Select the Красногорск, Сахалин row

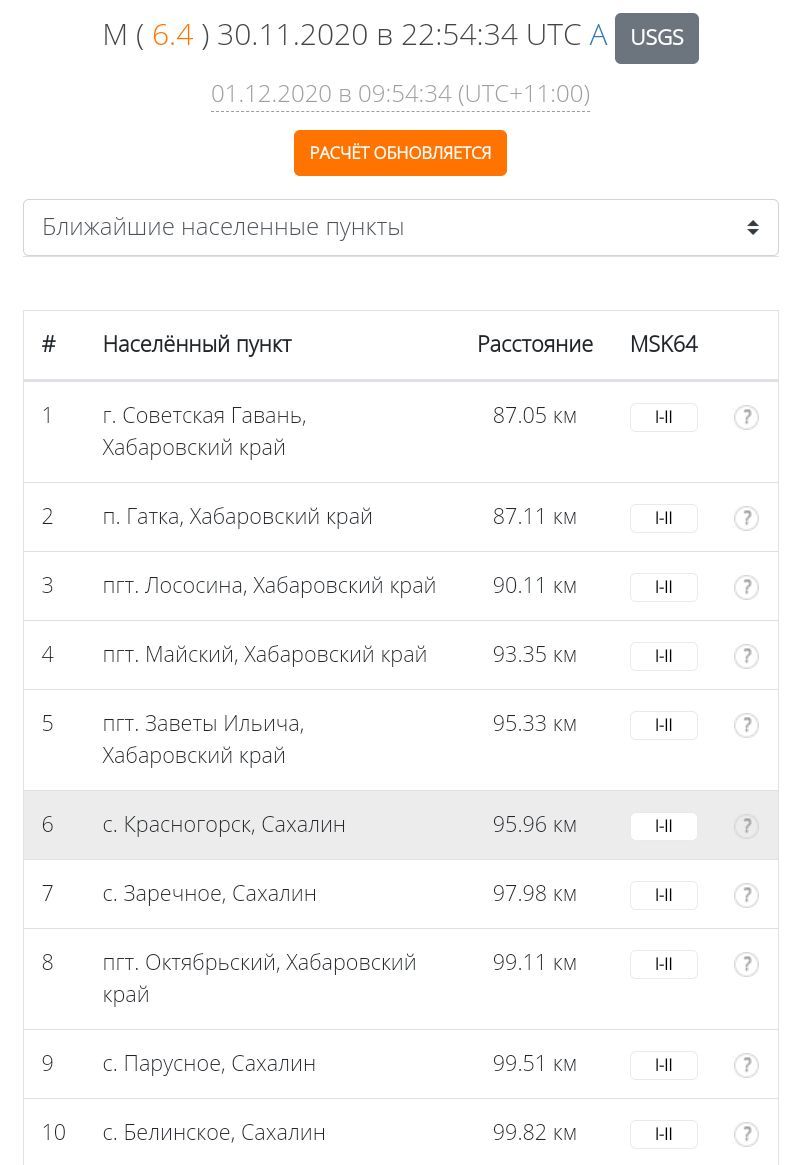coord(400,825)
